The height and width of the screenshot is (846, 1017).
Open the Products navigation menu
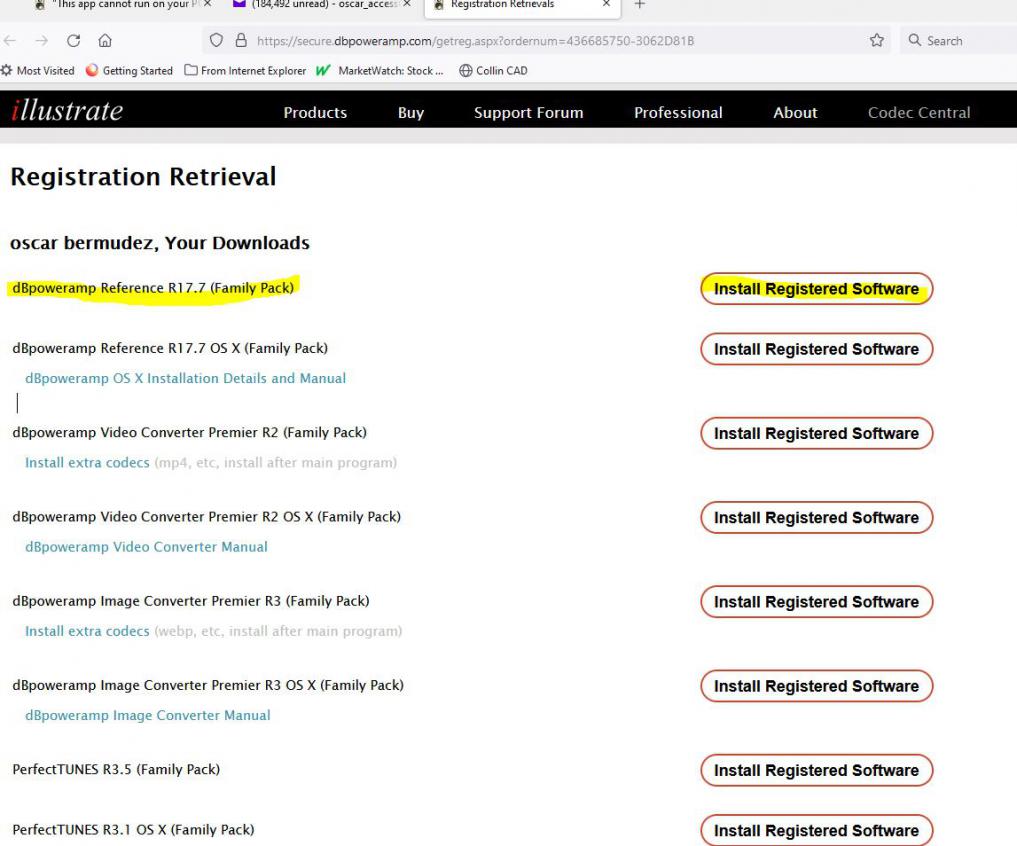(315, 113)
